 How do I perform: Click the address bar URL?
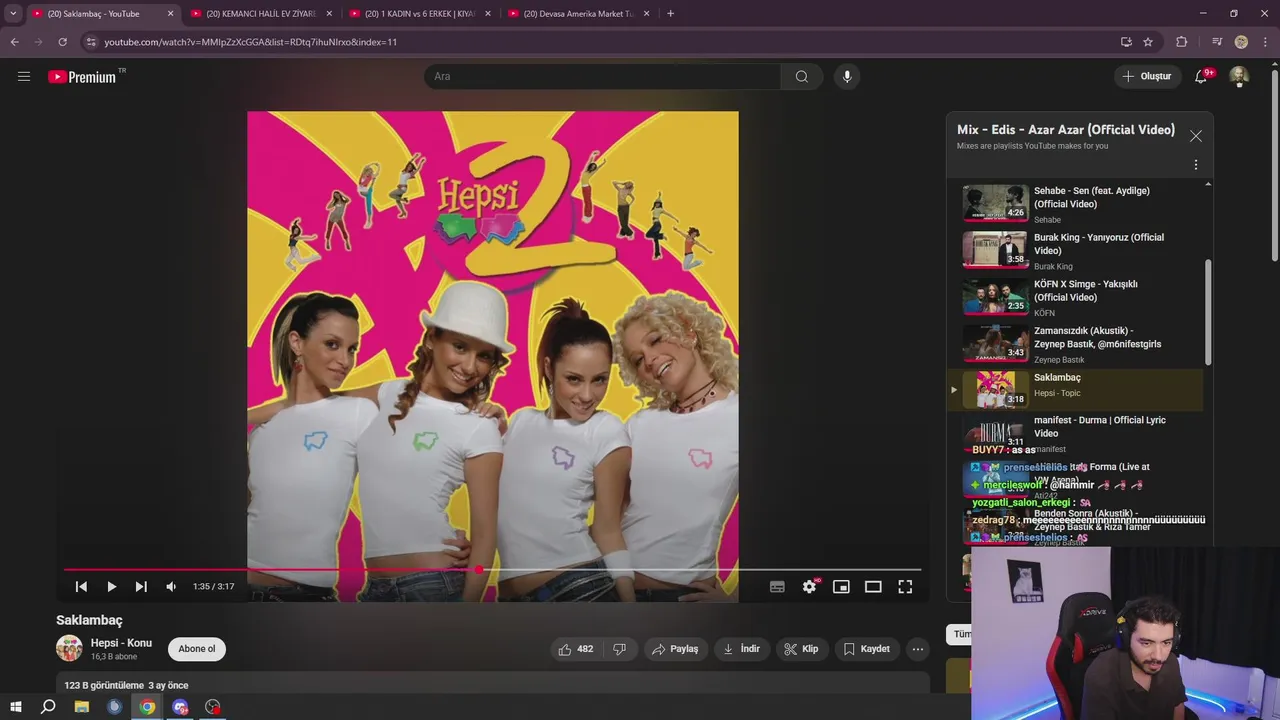pos(251,42)
